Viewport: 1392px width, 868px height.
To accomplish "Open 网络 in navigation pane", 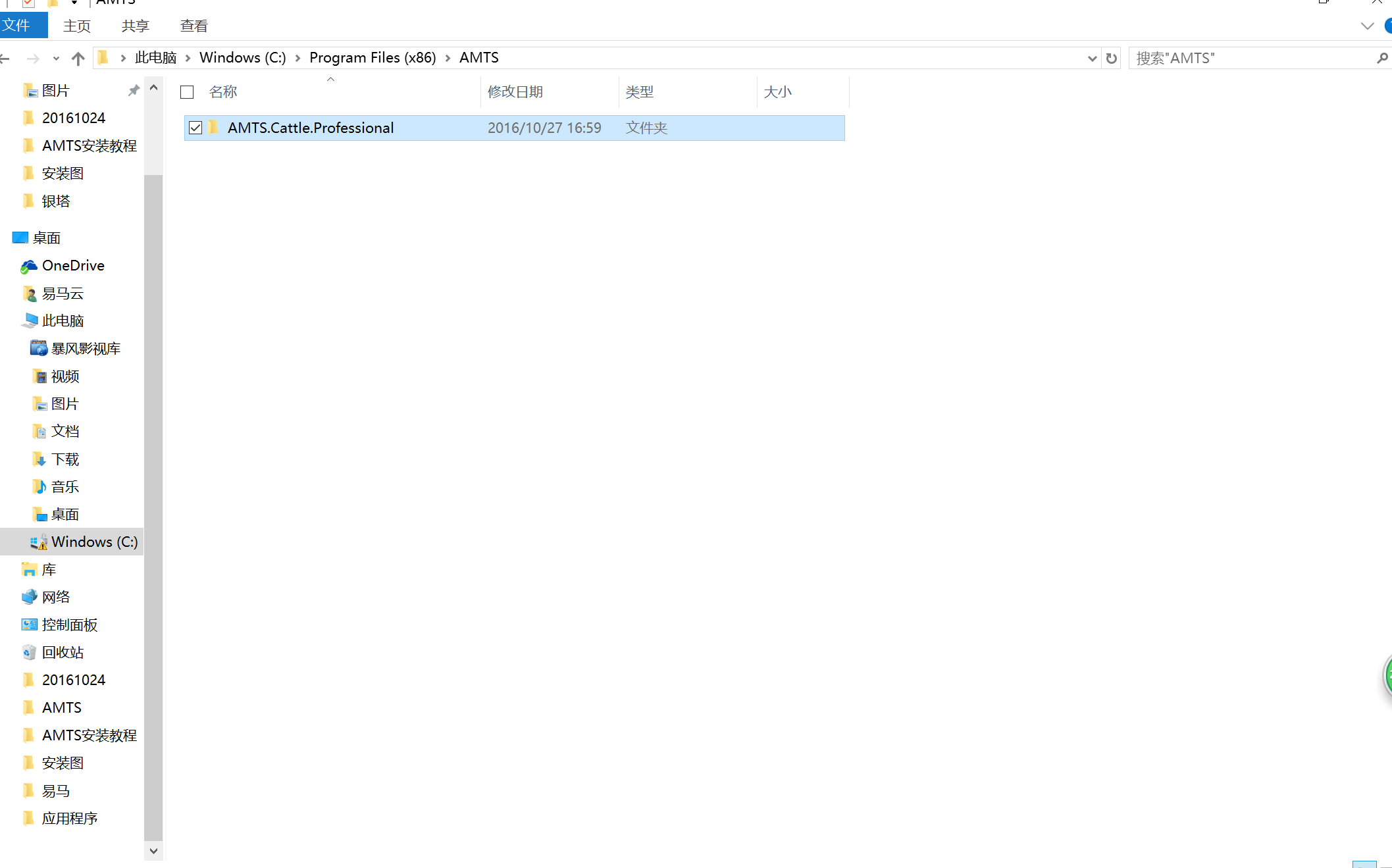I will (x=55, y=597).
